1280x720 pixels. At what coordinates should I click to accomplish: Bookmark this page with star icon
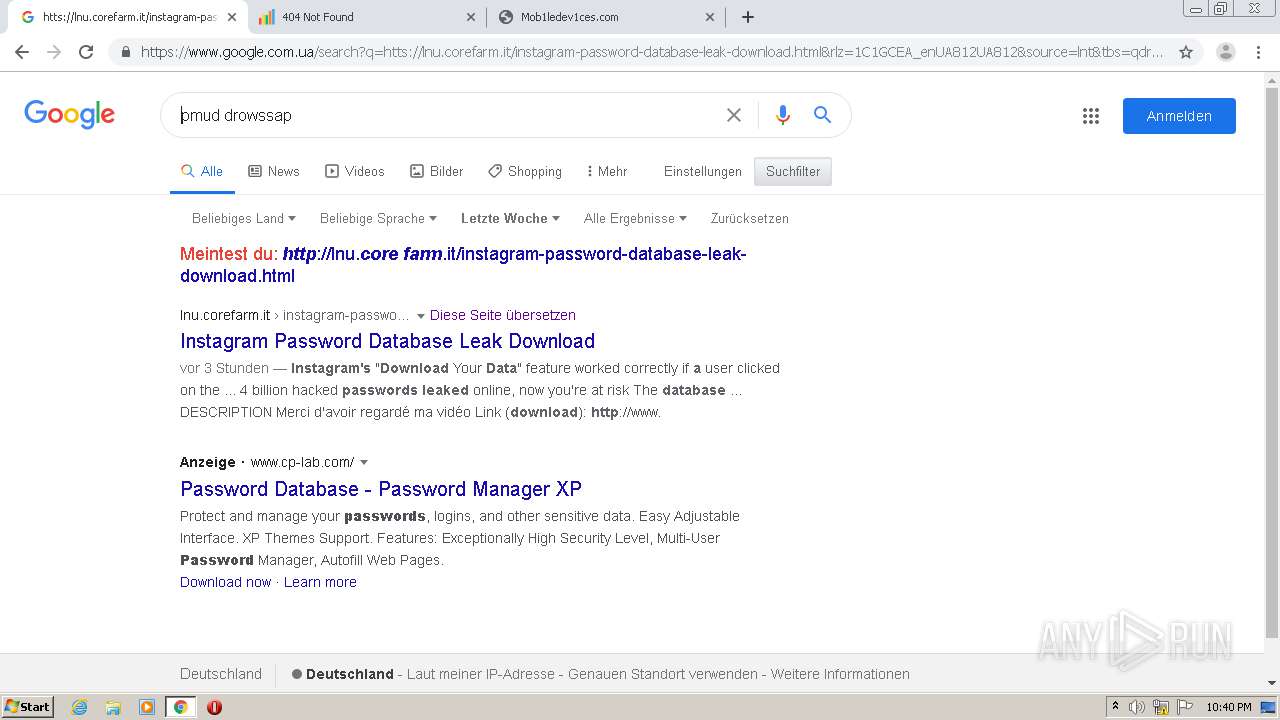(x=1186, y=52)
